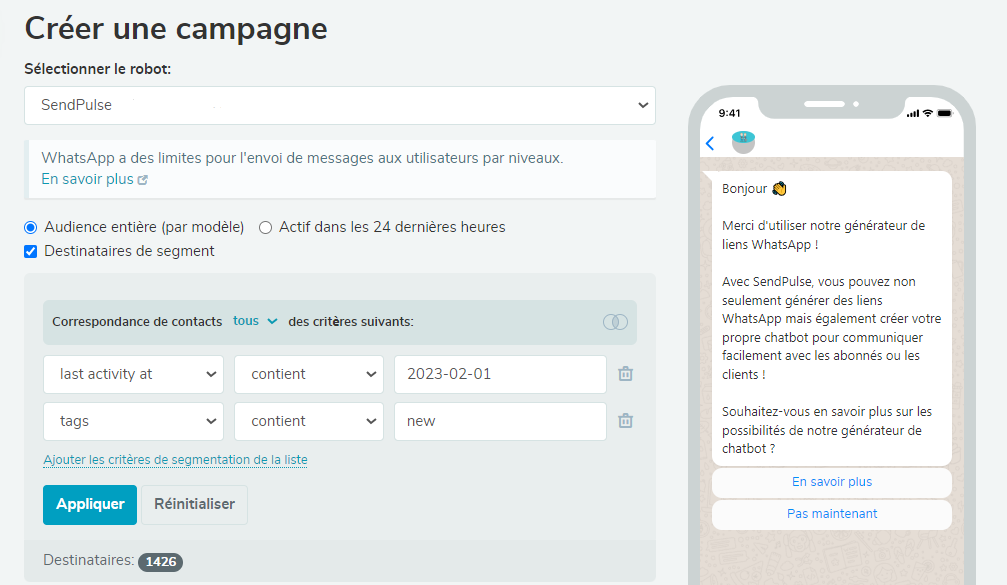Image resolution: width=1007 pixels, height=585 pixels.
Task: Enable the 'Destinataires de segment' checkbox
Action: pyautogui.click(x=30, y=250)
